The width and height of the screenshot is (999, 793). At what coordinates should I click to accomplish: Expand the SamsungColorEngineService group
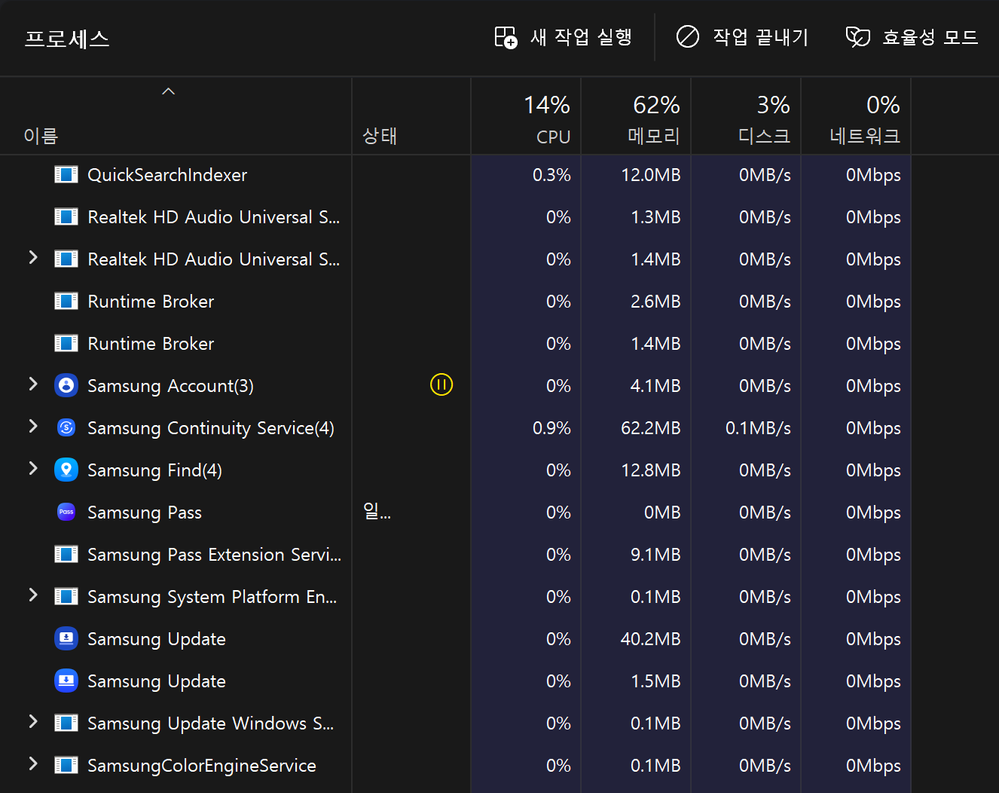[x=33, y=764]
